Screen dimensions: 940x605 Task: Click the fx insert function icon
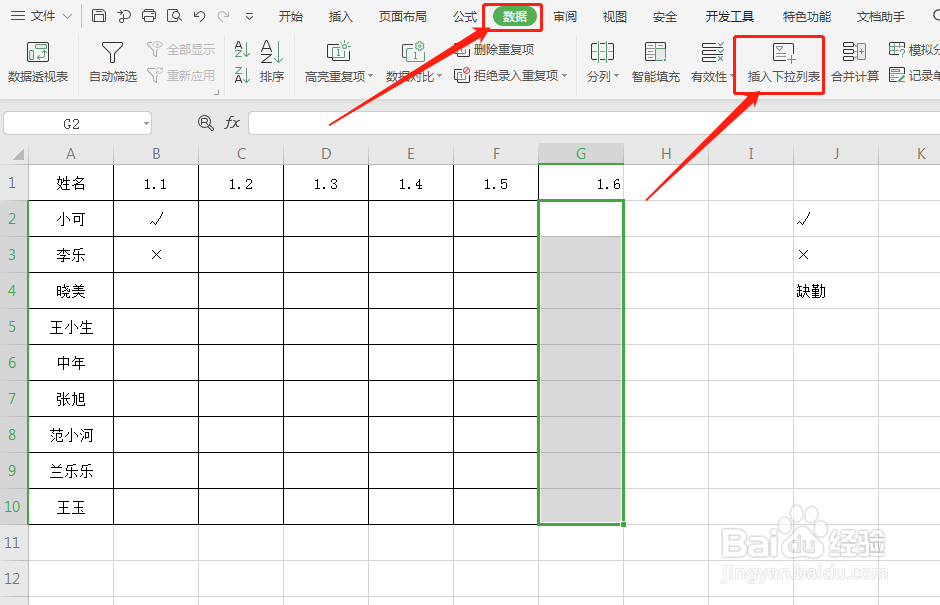[232, 123]
